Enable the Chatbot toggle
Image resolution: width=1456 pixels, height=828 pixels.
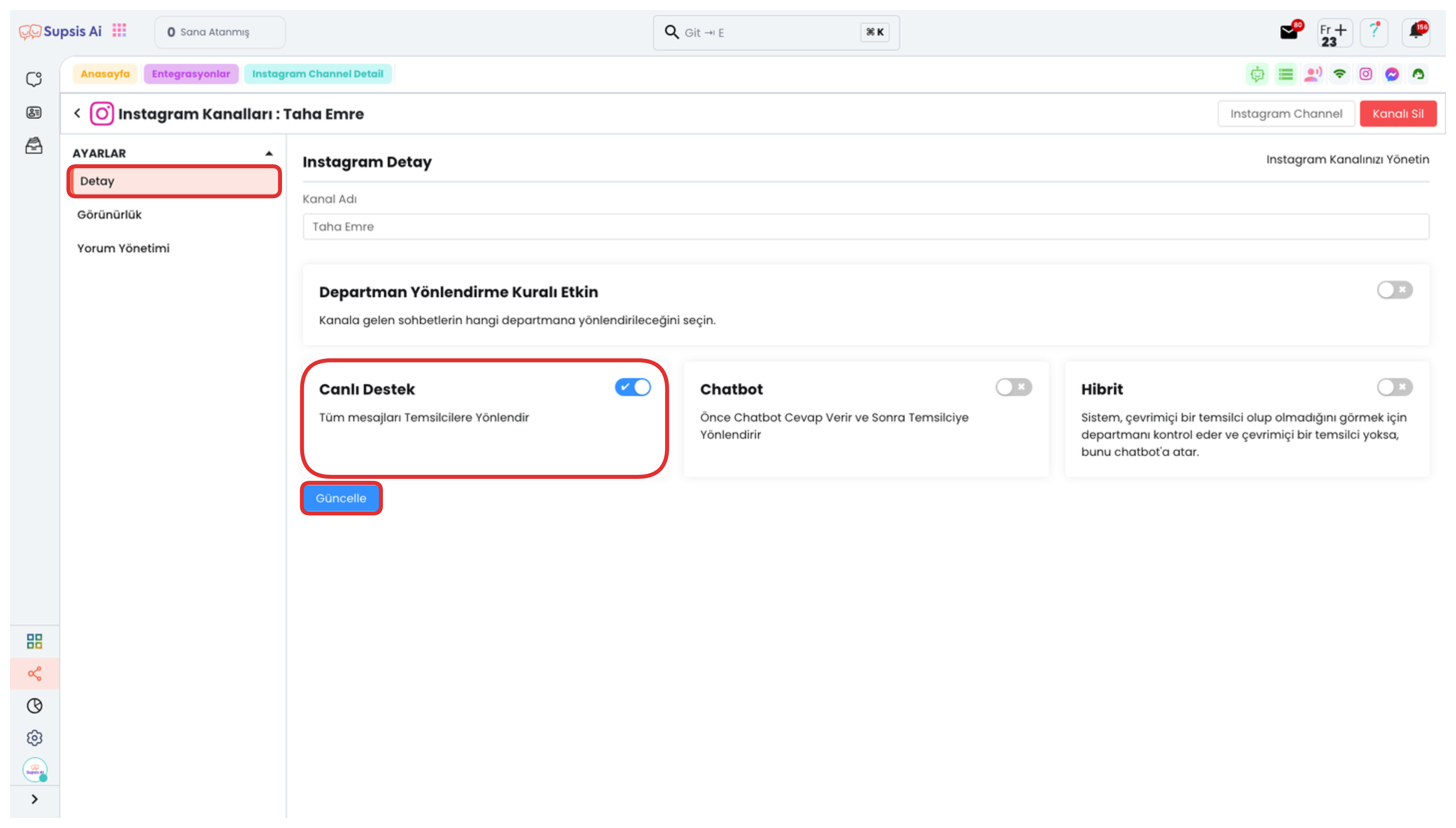coord(1013,387)
